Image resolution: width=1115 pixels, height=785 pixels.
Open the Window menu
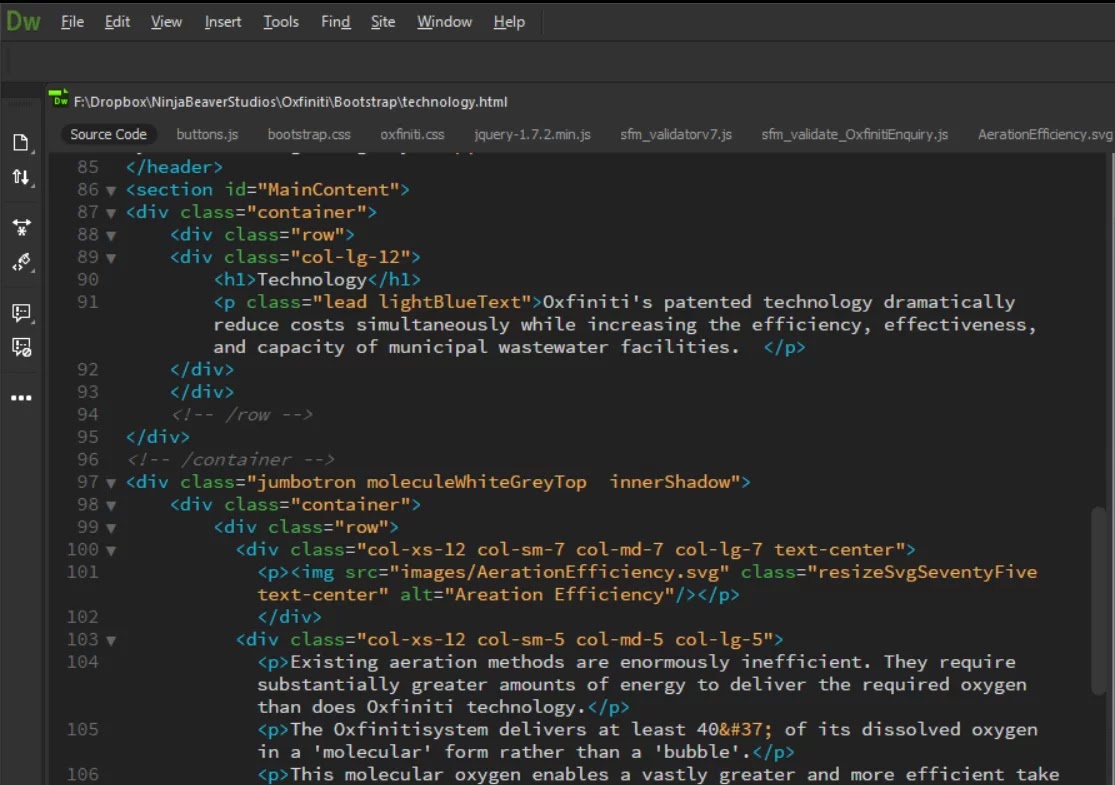pyautogui.click(x=444, y=22)
